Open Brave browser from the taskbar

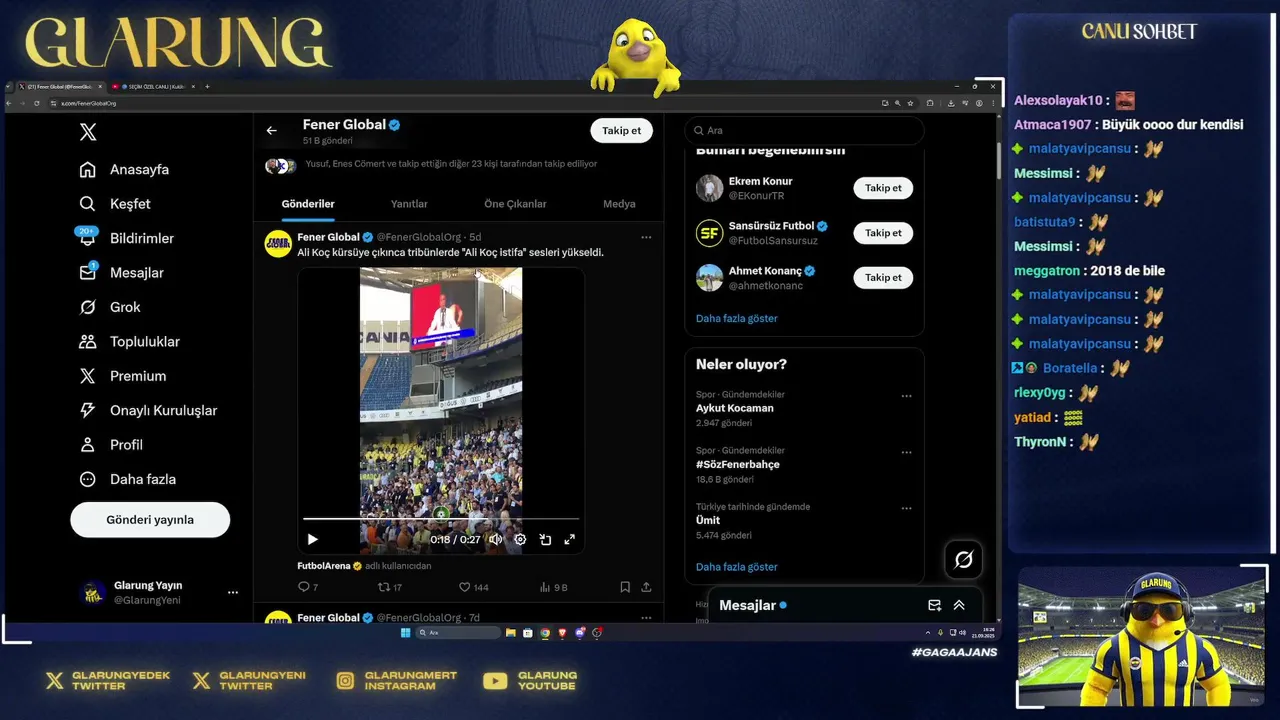(x=562, y=633)
